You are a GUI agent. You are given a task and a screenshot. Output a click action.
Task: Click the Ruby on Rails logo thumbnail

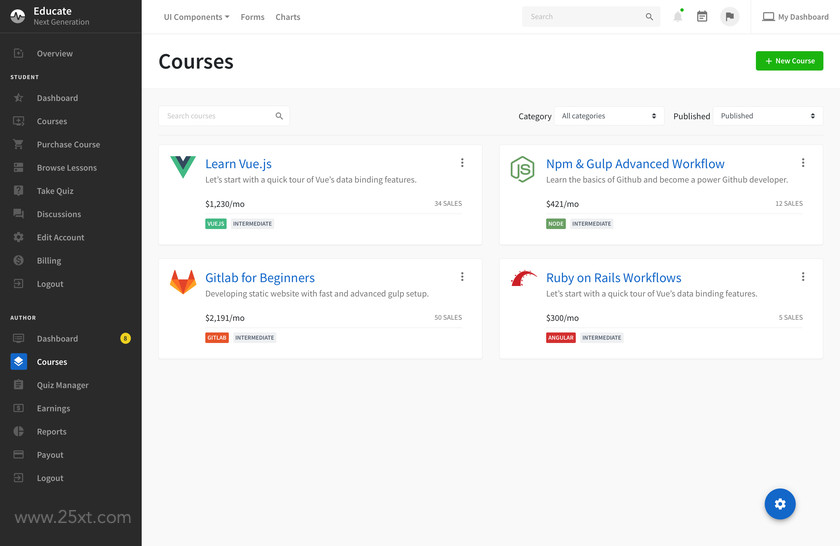click(523, 278)
